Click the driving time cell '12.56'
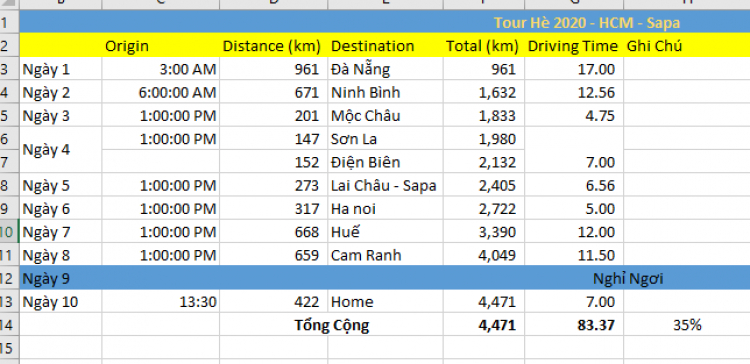This screenshot has width=750, height=364. 574,92
